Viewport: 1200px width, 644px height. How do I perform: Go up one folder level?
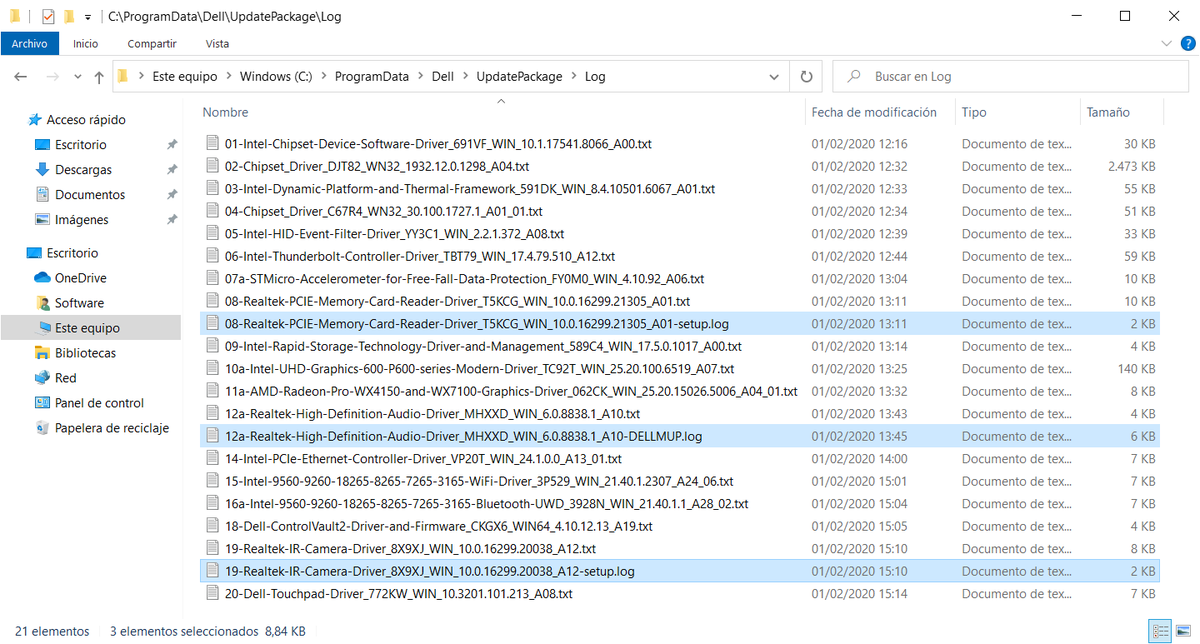99,77
